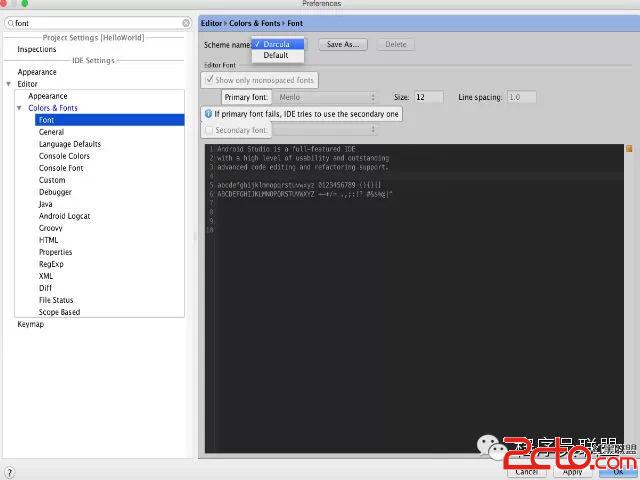Open Scope Based colors
Image resolution: width=640 pixels, height=480 pixels.
pos(59,312)
